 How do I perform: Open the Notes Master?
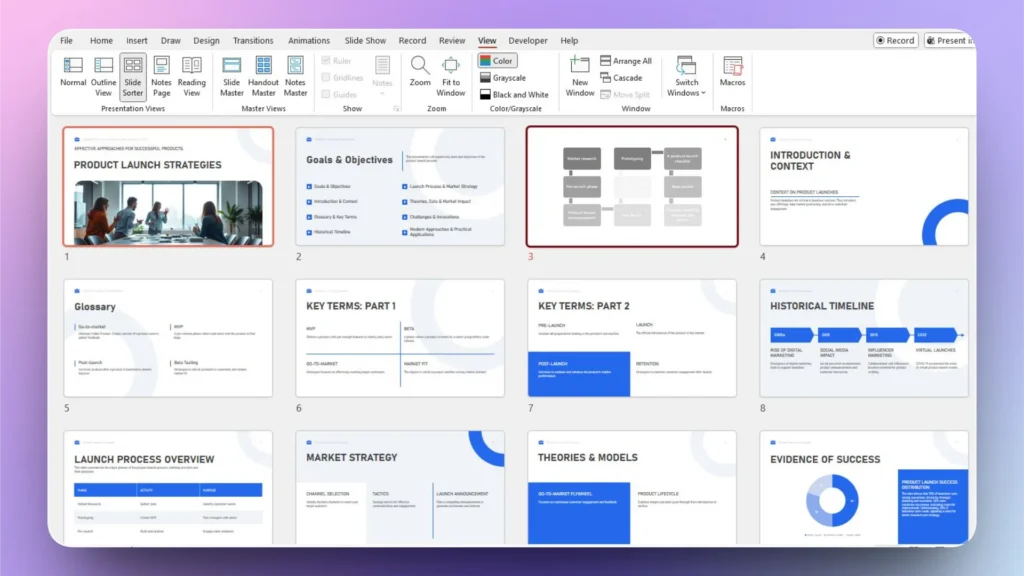pos(295,75)
